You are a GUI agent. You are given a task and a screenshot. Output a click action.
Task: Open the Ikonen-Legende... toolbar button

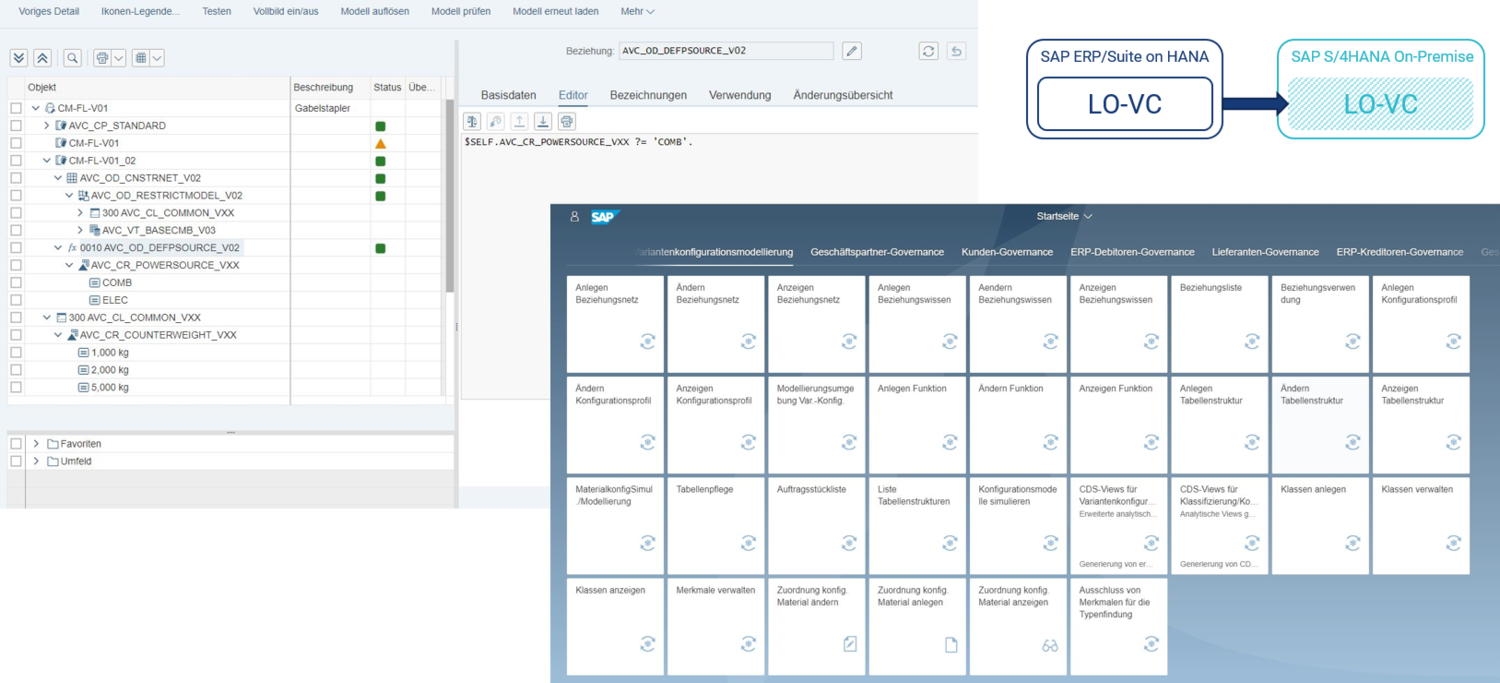(x=141, y=12)
